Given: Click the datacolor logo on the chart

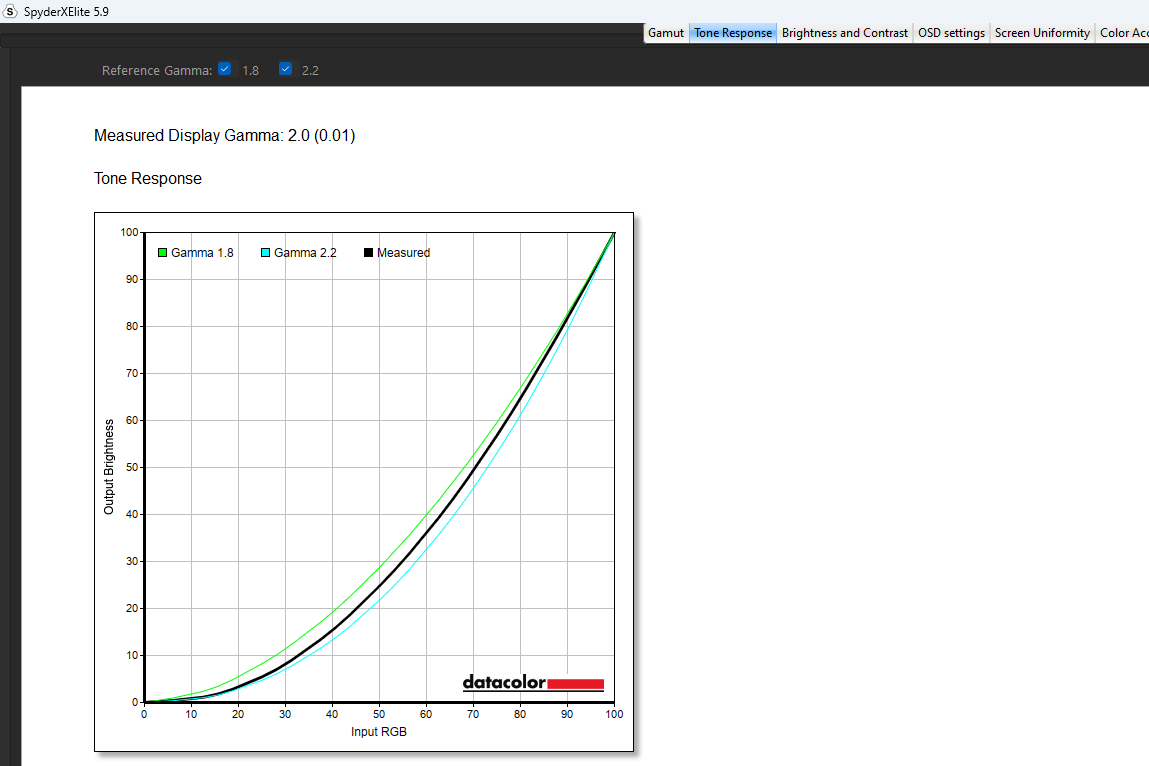Looking at the screenshot, I should click(x=533, y=683).
